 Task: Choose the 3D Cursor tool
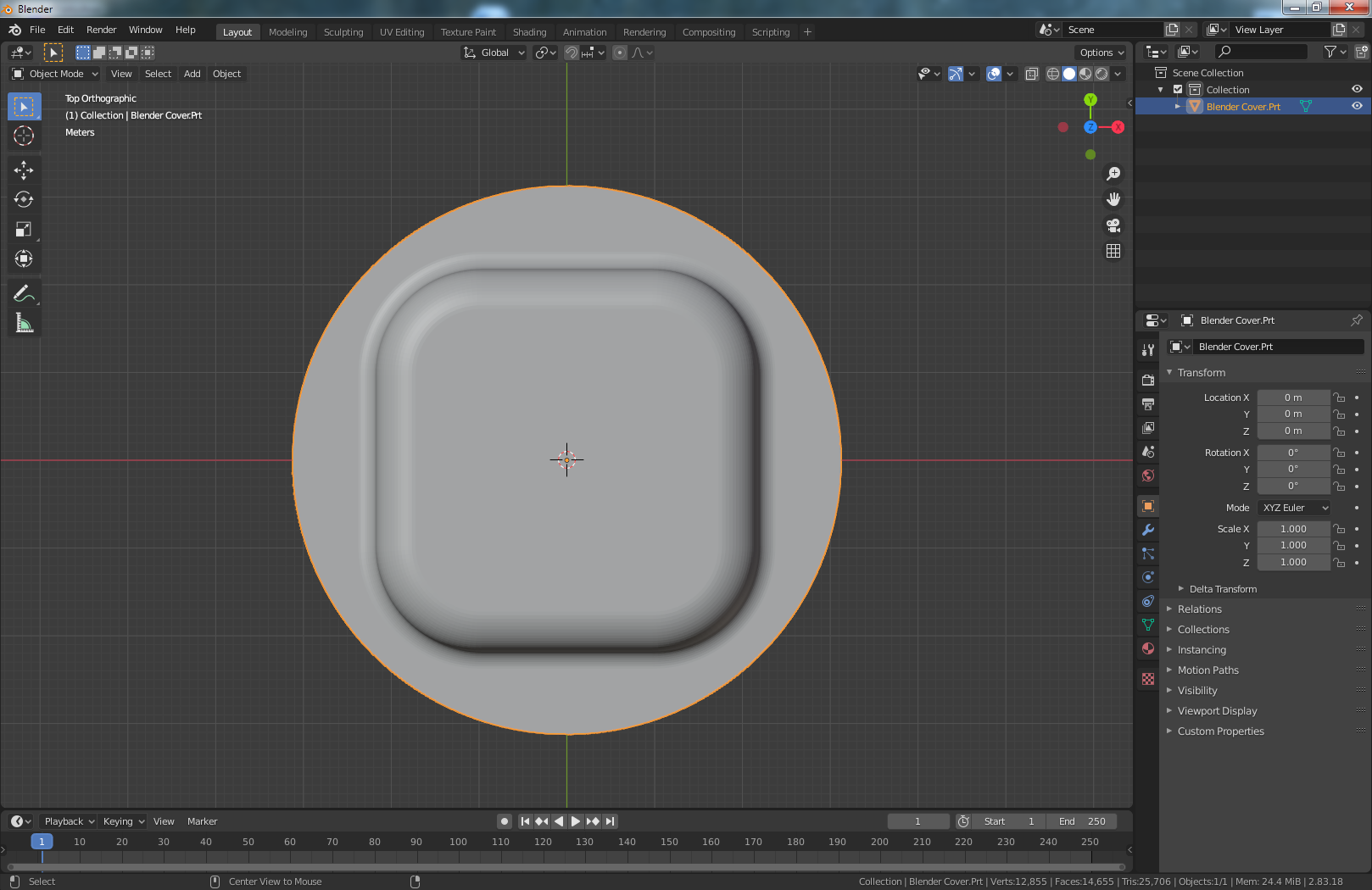pos(24,136)
